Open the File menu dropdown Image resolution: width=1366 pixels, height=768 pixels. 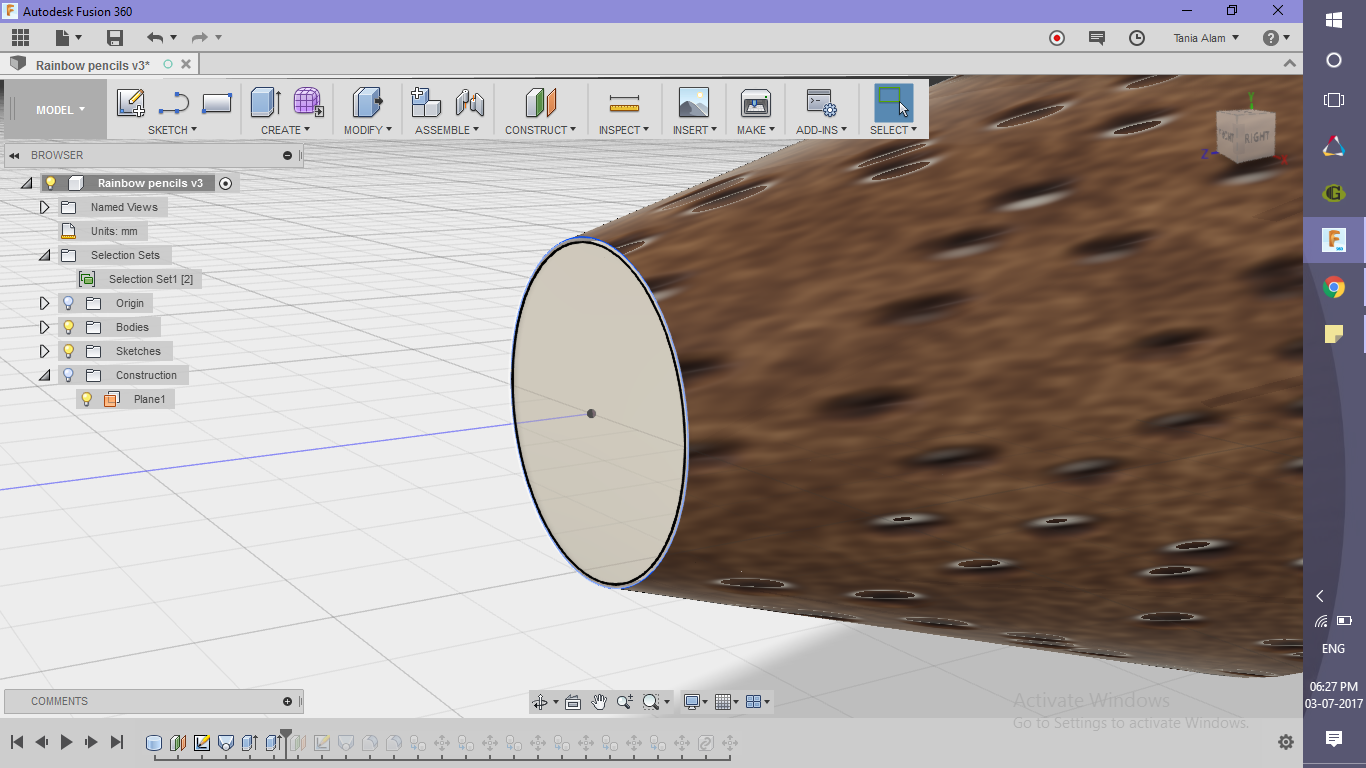coord(69,38)
